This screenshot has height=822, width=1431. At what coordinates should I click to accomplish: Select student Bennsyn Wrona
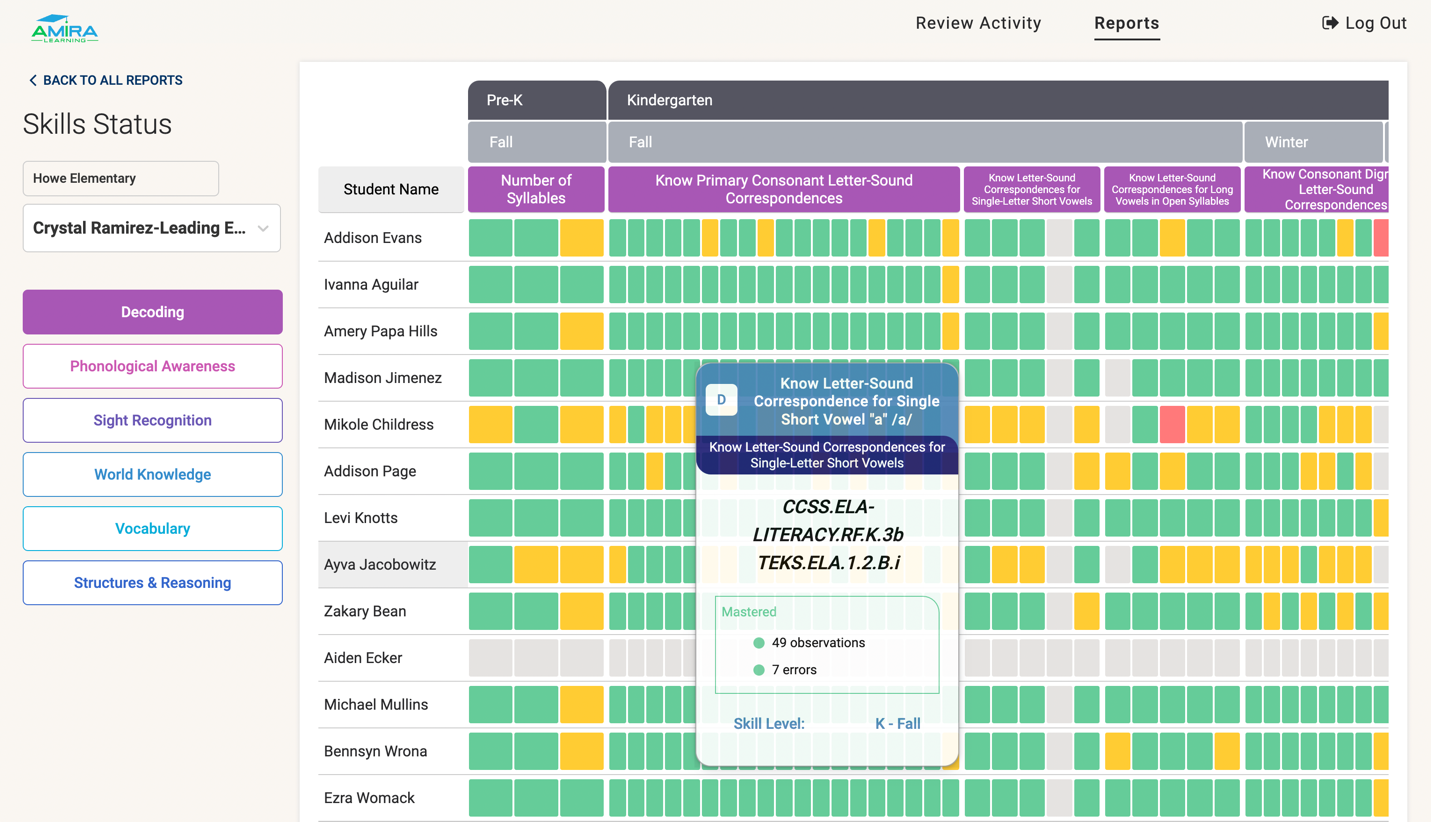click(x=376, y=751)
